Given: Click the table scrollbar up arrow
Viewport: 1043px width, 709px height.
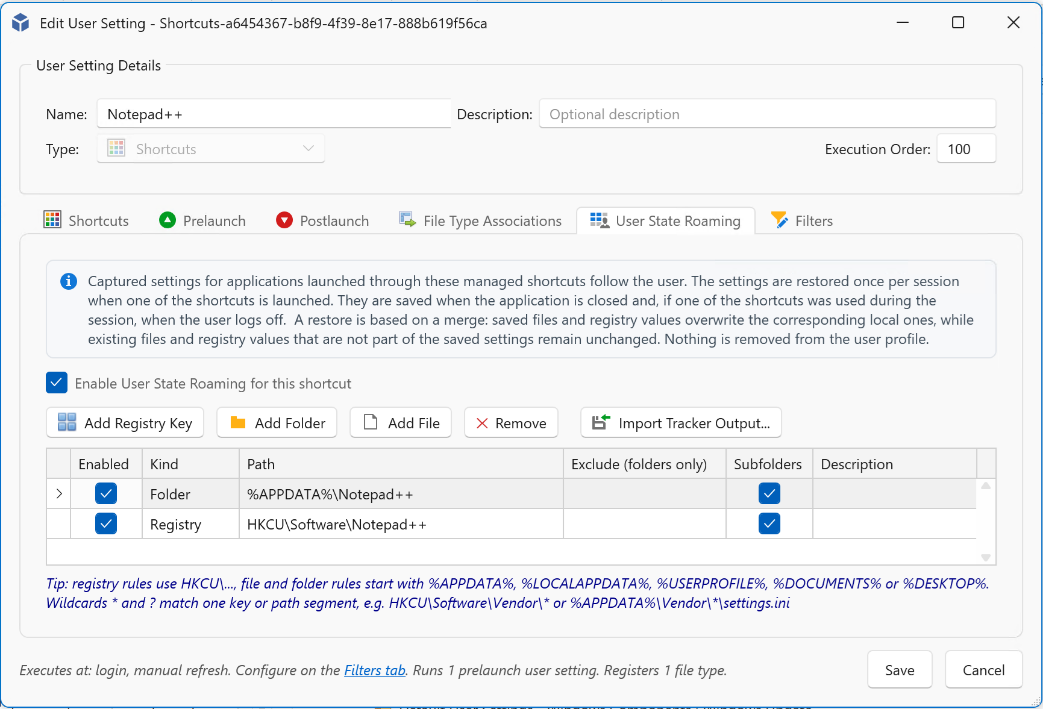Looking at the screenshot, I should [986, 486].
